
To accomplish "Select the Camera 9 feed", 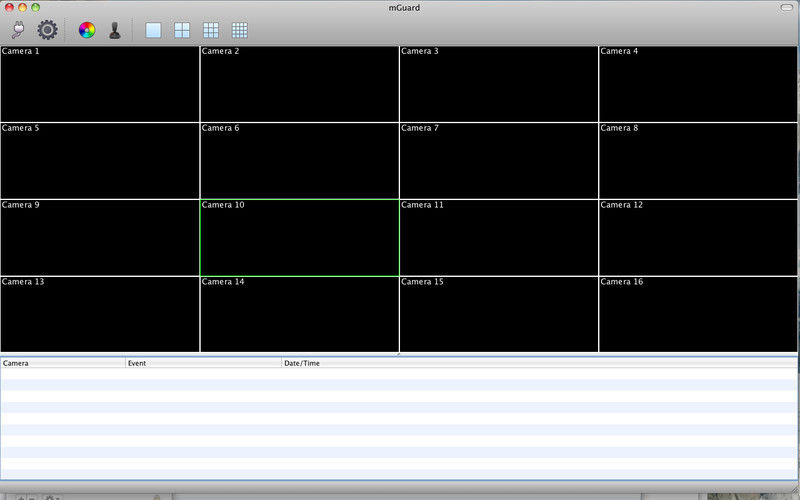I will click(x=100, y=238).
